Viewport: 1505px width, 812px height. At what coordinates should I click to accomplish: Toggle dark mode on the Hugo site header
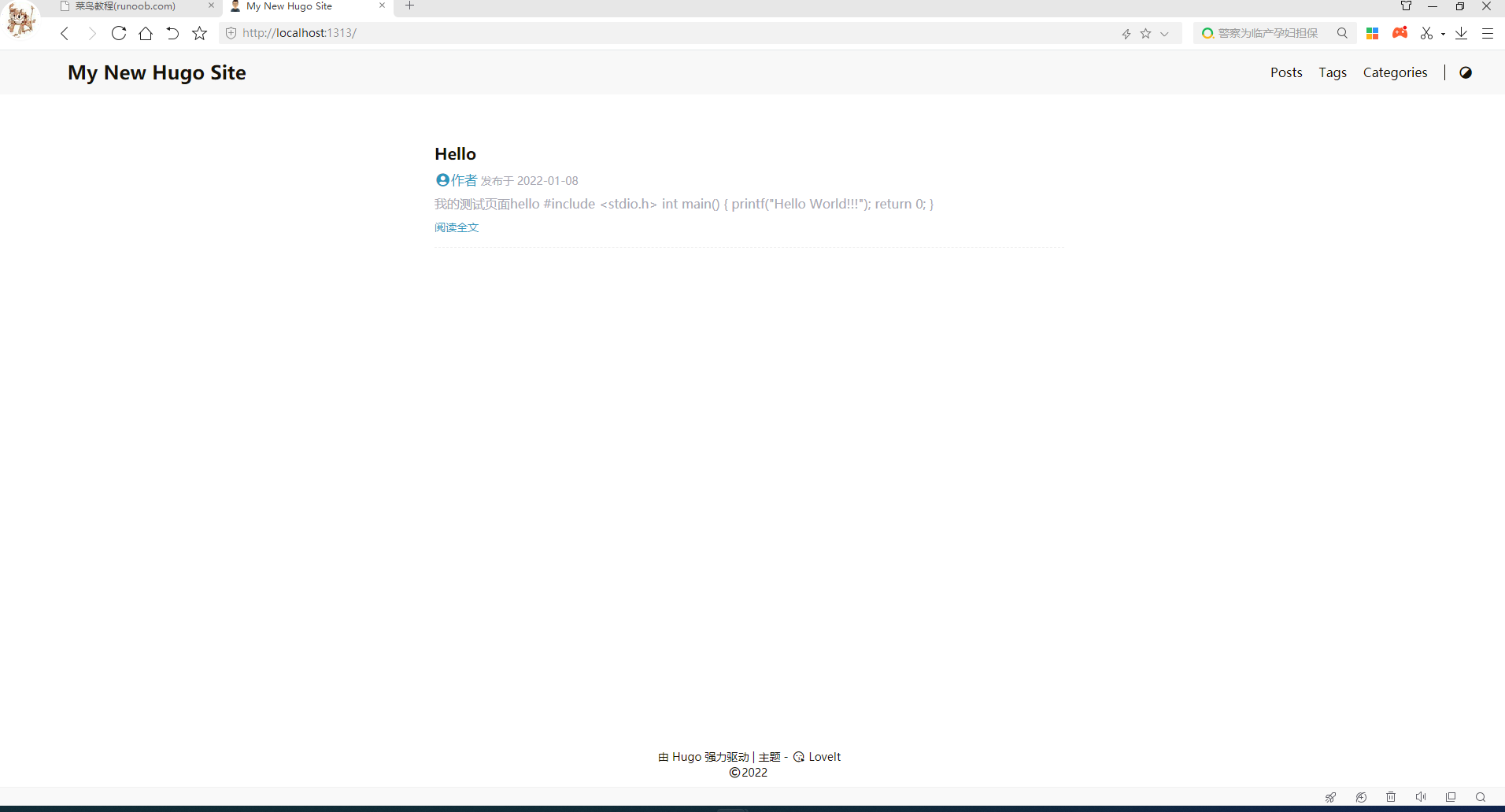[x=1466, y=72]
